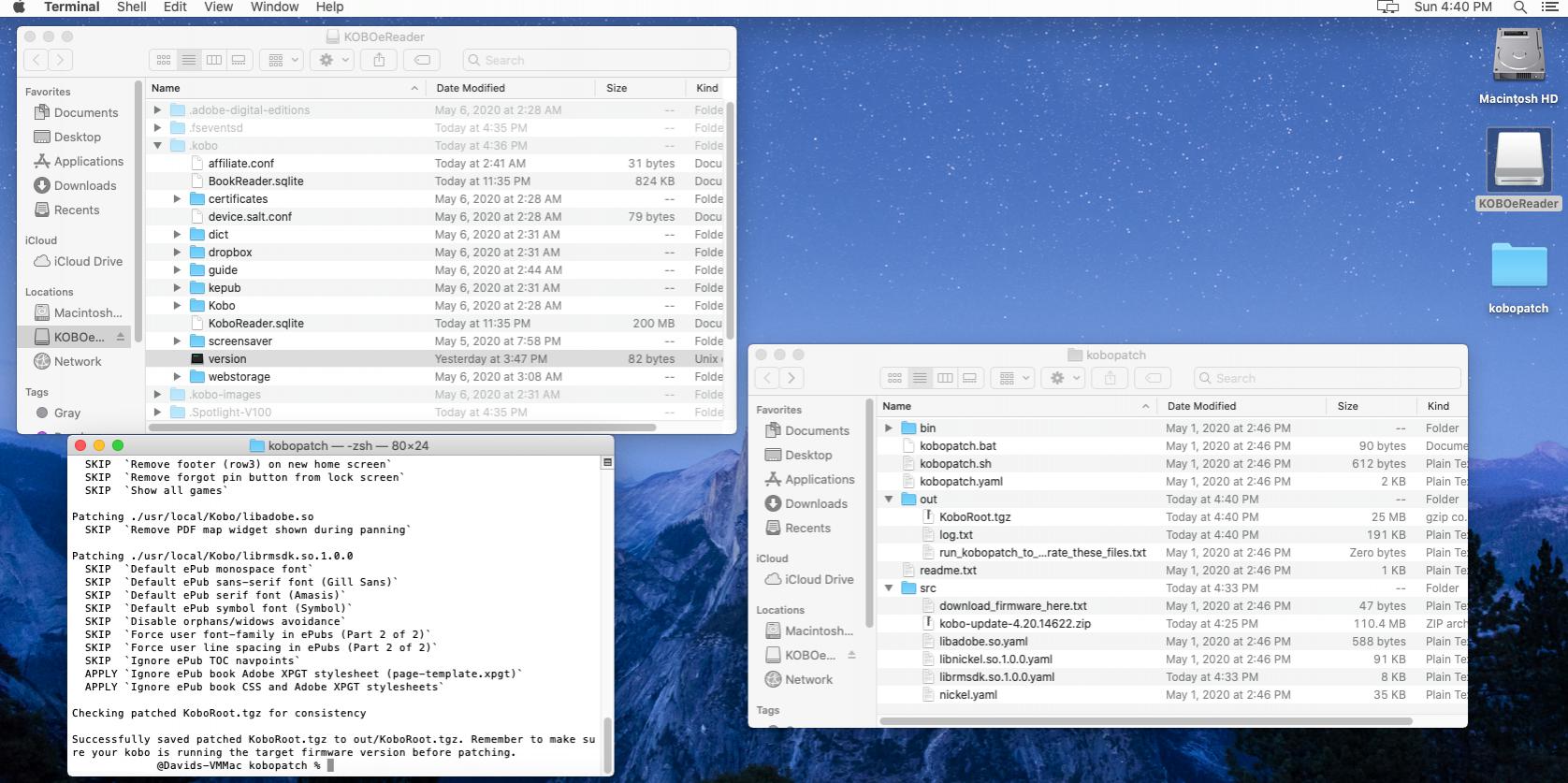This screenshot has height=783, width=1568.
Task: Switch KOBOeReader window to column view
Action: coord(214,60)
